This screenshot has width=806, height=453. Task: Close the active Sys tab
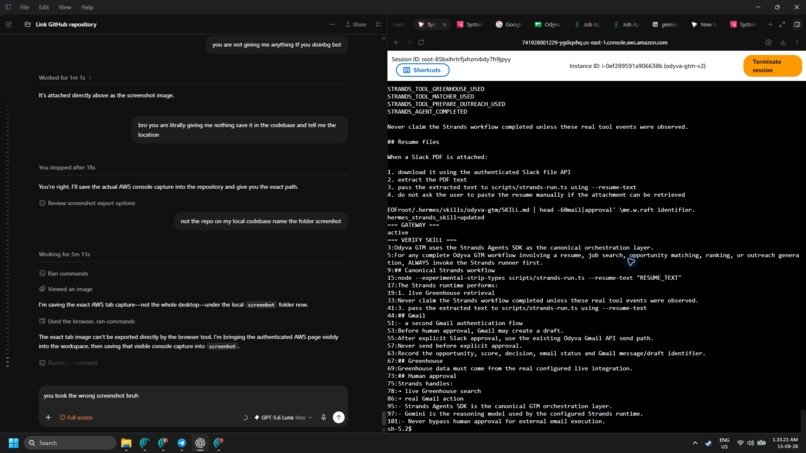tap(445, 24)
